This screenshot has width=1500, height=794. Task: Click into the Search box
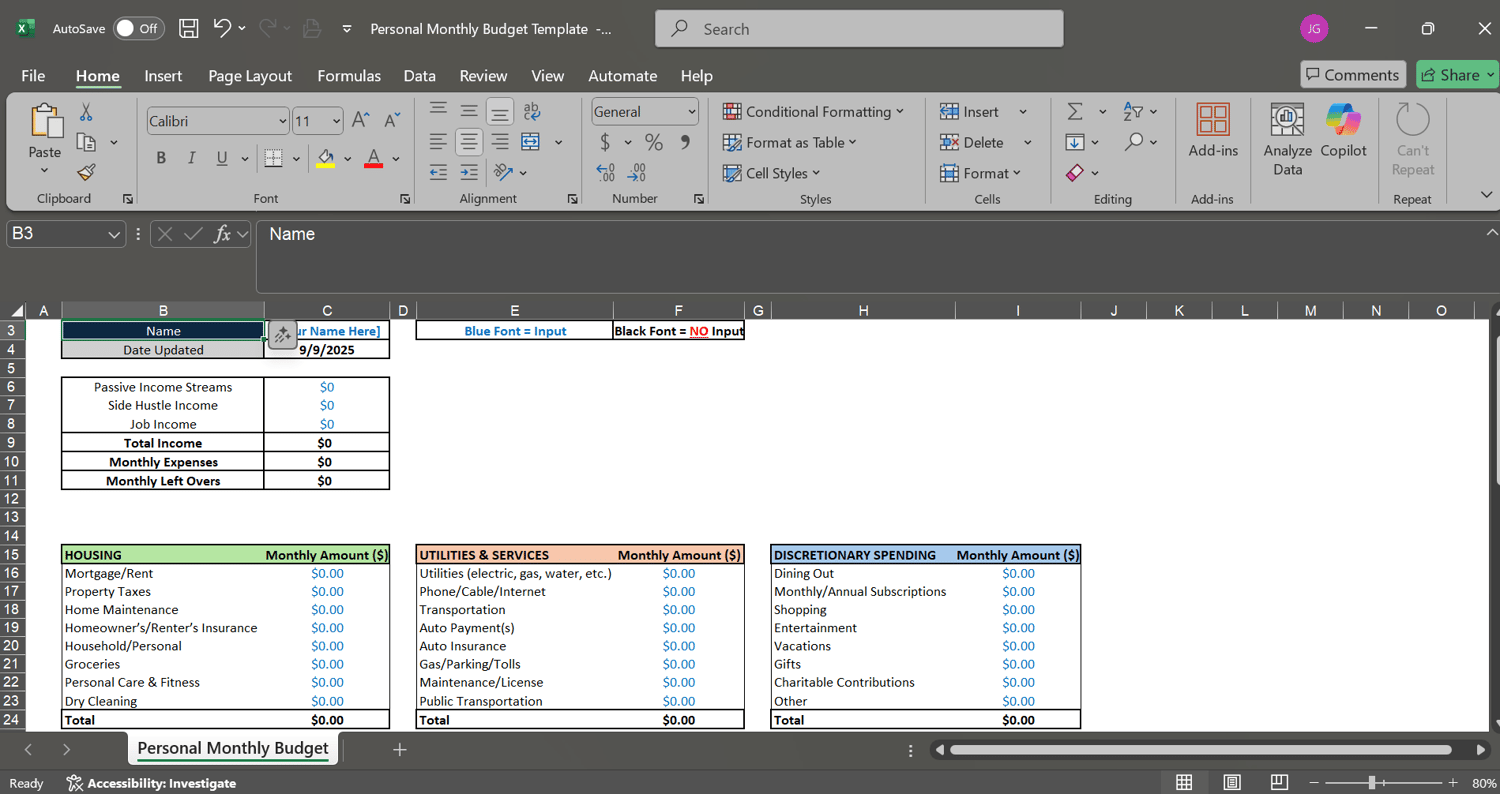(860, 29)
